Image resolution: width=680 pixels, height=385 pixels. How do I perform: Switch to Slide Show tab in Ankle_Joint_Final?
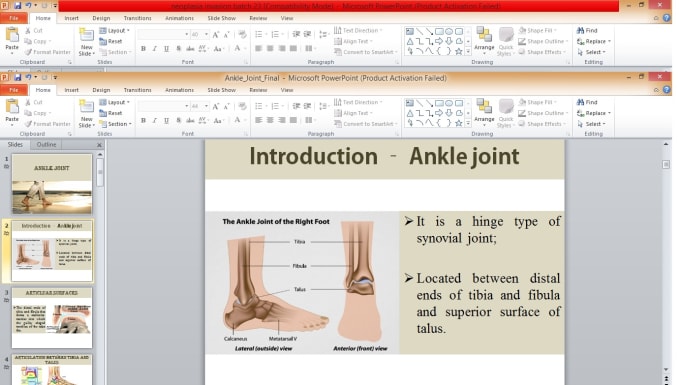click(221, 90)
